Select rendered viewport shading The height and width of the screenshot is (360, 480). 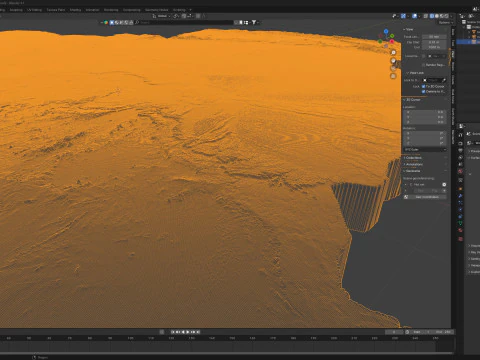(446, 16)
